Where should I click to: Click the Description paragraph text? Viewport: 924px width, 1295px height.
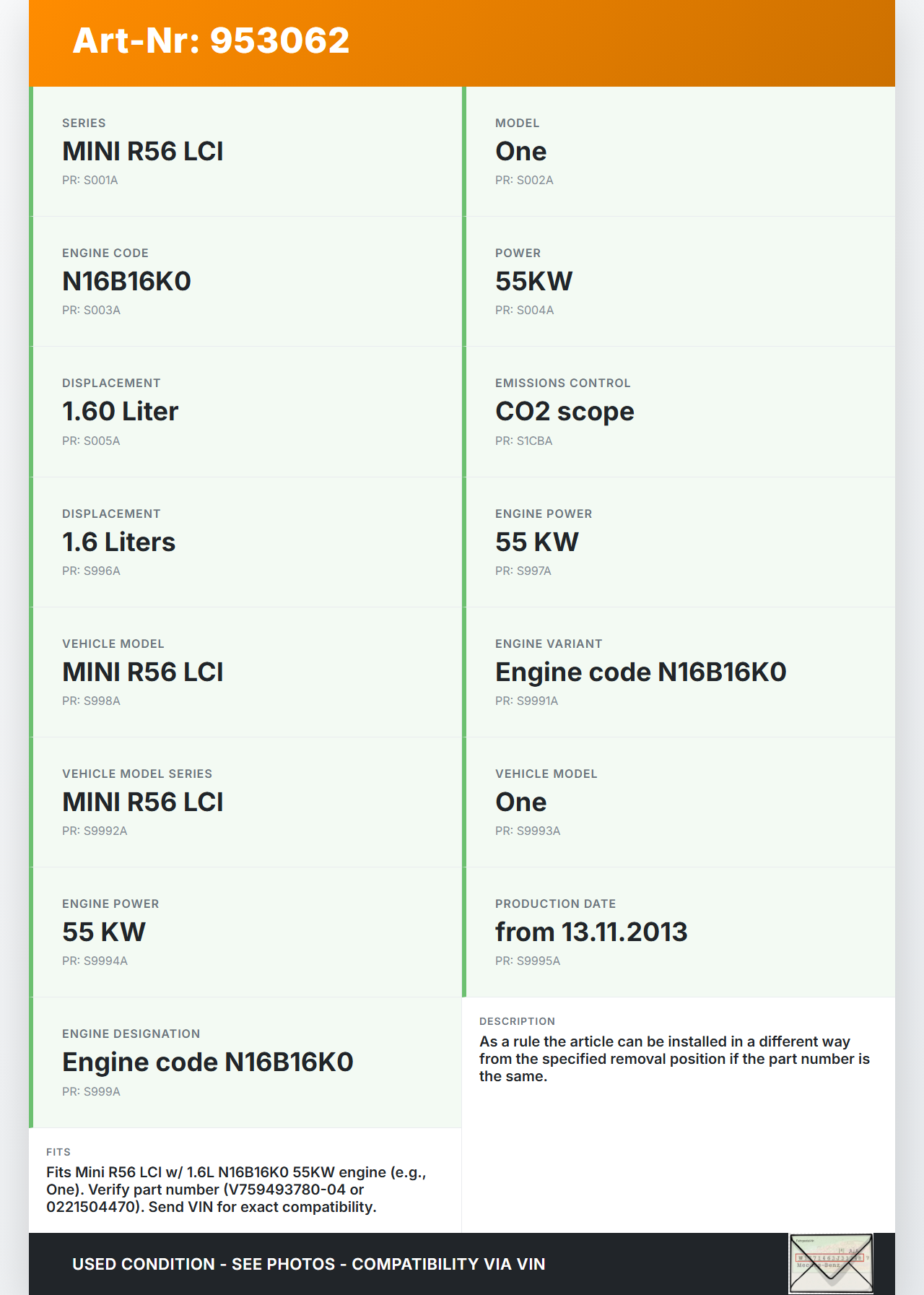point(674,1059)
